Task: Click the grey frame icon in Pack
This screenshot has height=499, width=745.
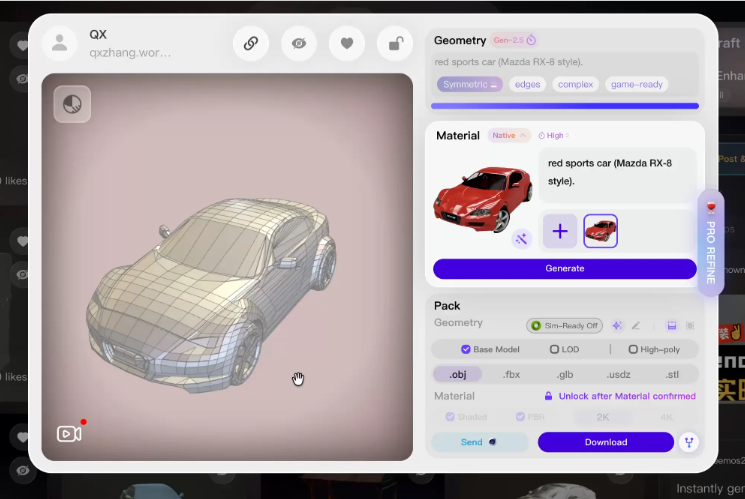Action: click(x=690, y=326)
